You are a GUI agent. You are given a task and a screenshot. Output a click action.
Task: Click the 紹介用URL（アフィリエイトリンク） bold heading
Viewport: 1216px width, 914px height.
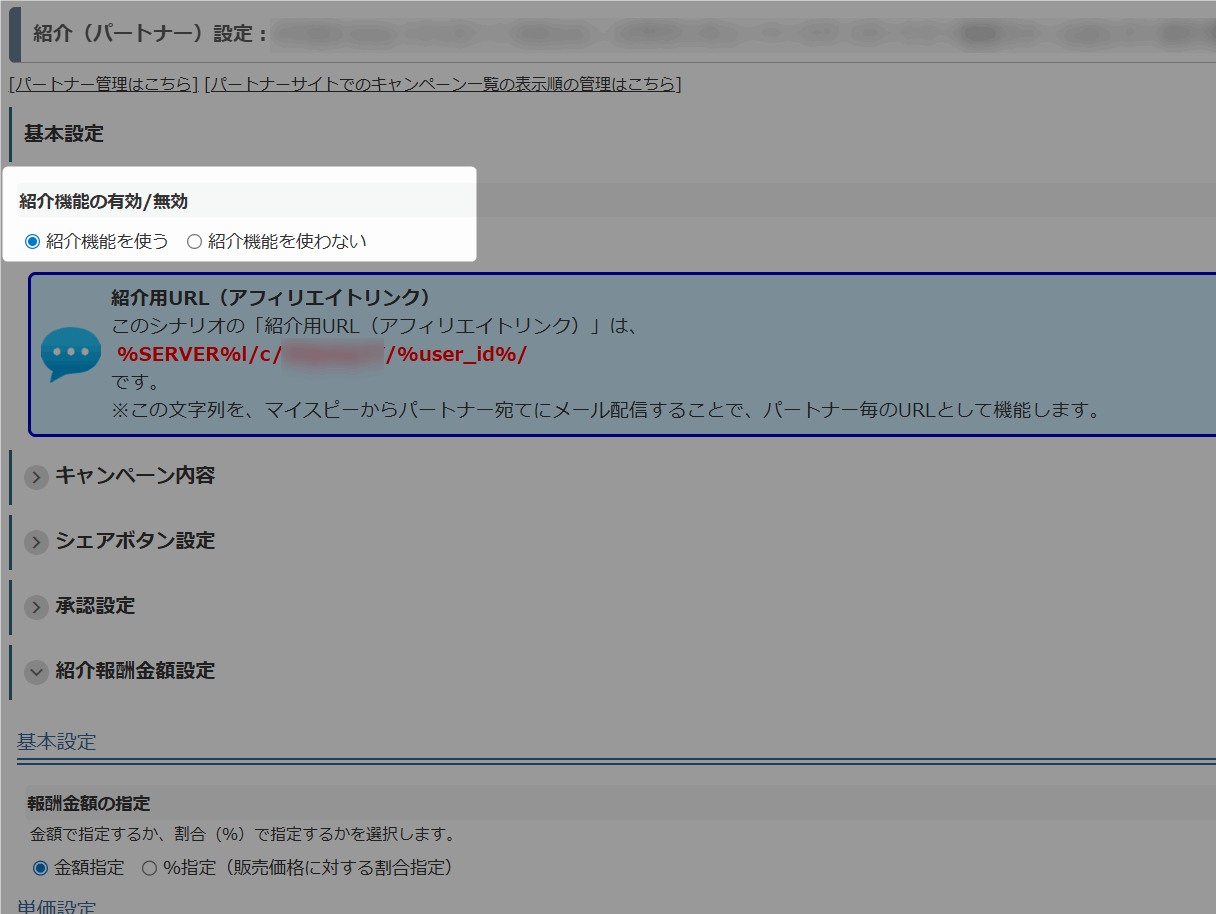(x=270, y=298)
